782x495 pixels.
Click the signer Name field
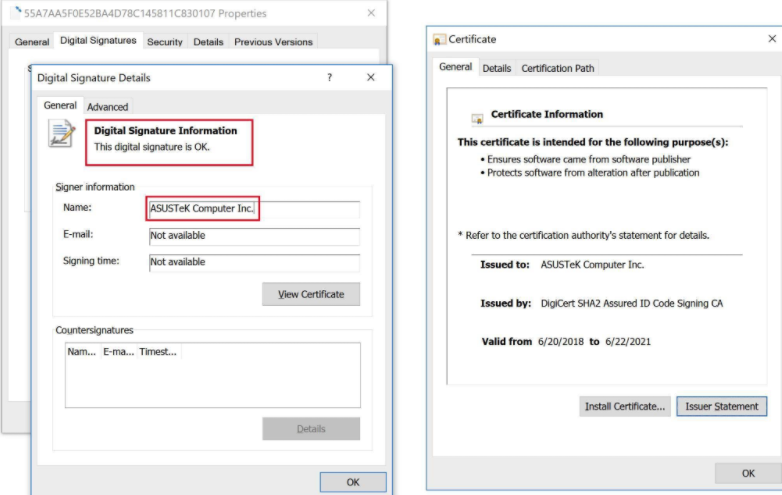253,209
